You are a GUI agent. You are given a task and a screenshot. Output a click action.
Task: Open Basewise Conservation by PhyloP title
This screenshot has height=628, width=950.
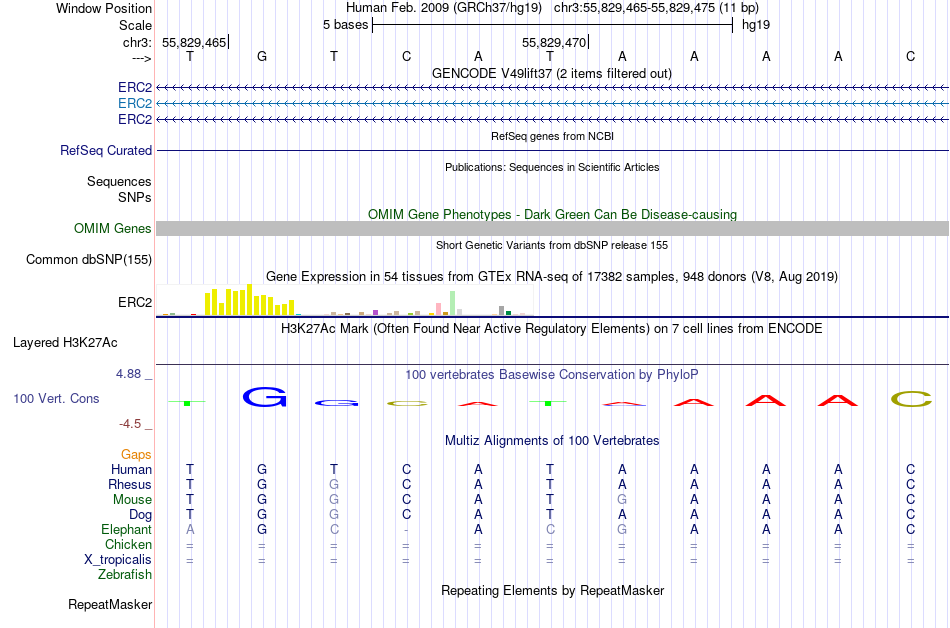tap(552, 375)
